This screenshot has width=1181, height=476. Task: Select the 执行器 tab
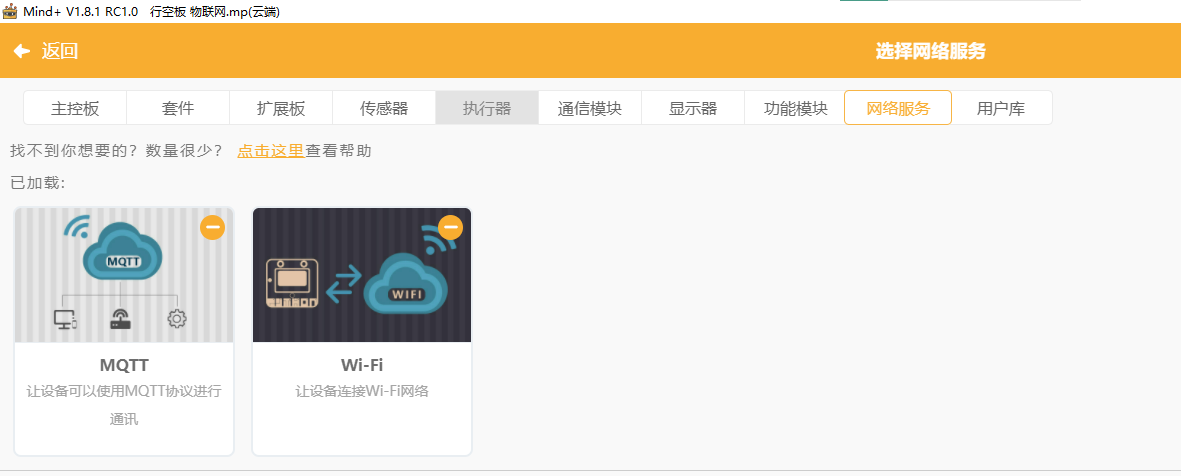[x=487, y=108]
